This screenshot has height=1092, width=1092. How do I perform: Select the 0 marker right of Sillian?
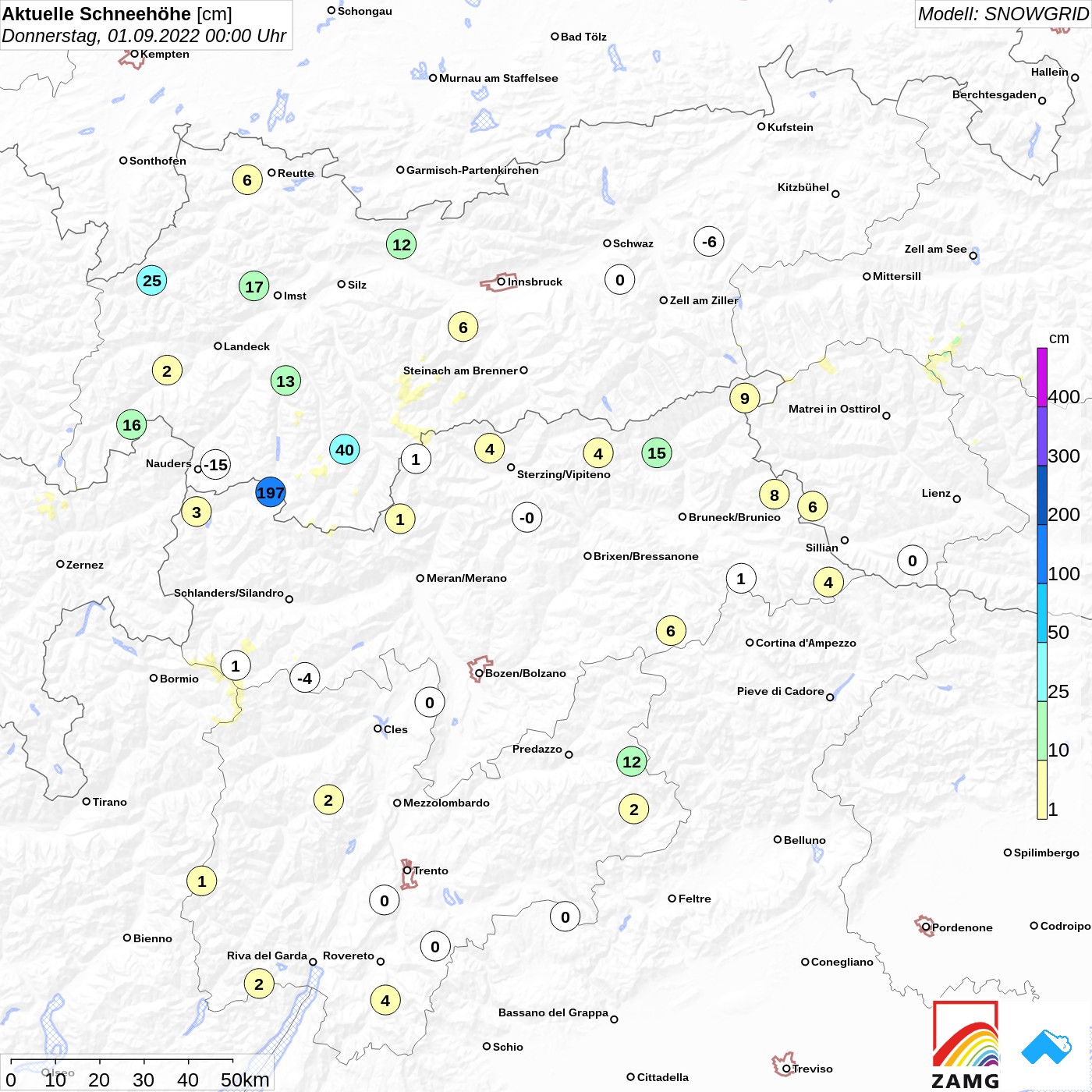913,560
